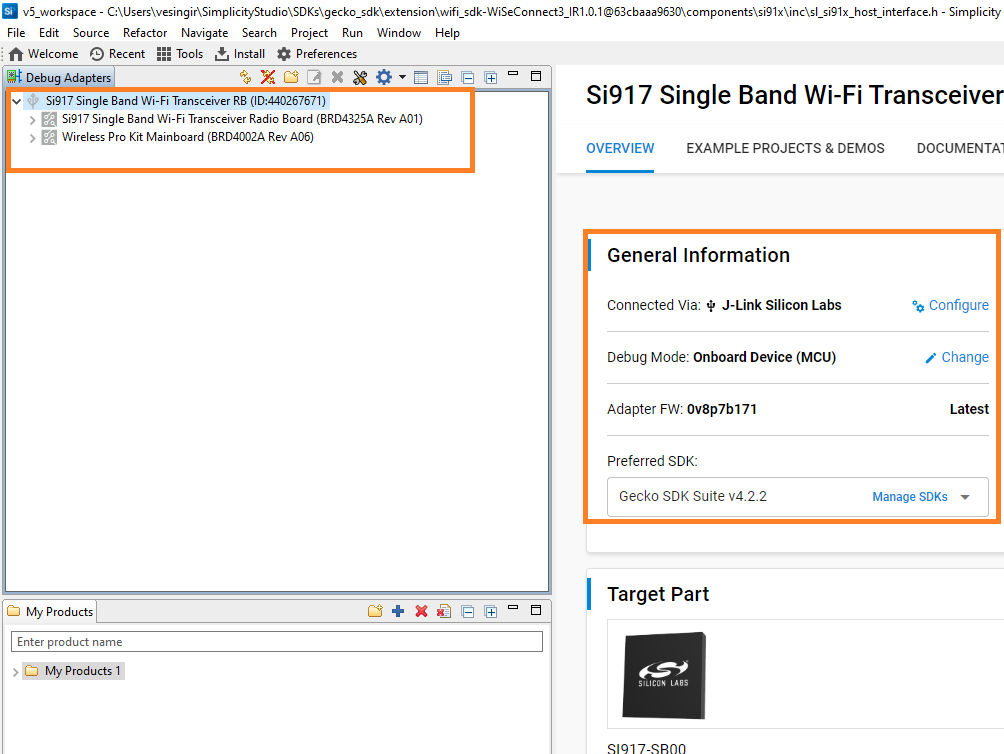Expand the Wireless Pro Kit Mainboard node
This screenshot has width=1004, height=754.
point(33,138)
